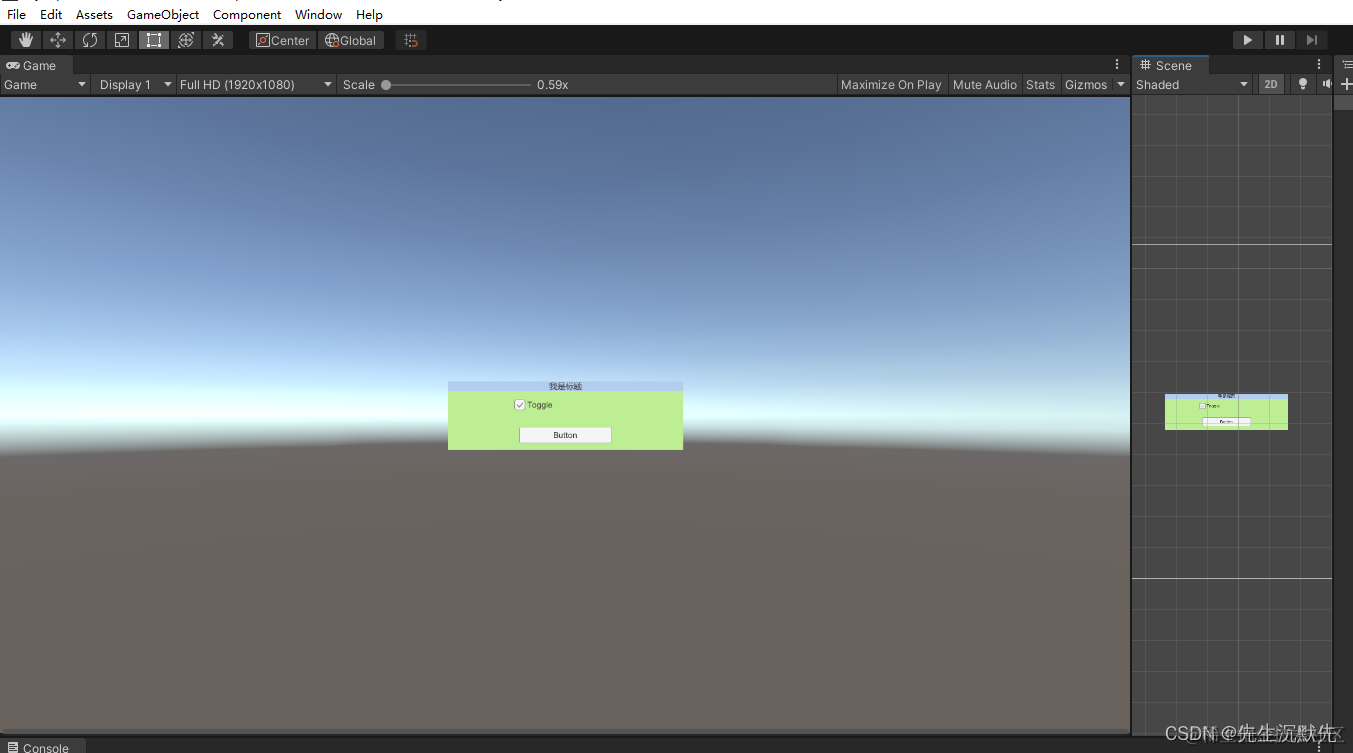Click the Game view Scale slider handle

pyautogui.click(x=386, y=85)
